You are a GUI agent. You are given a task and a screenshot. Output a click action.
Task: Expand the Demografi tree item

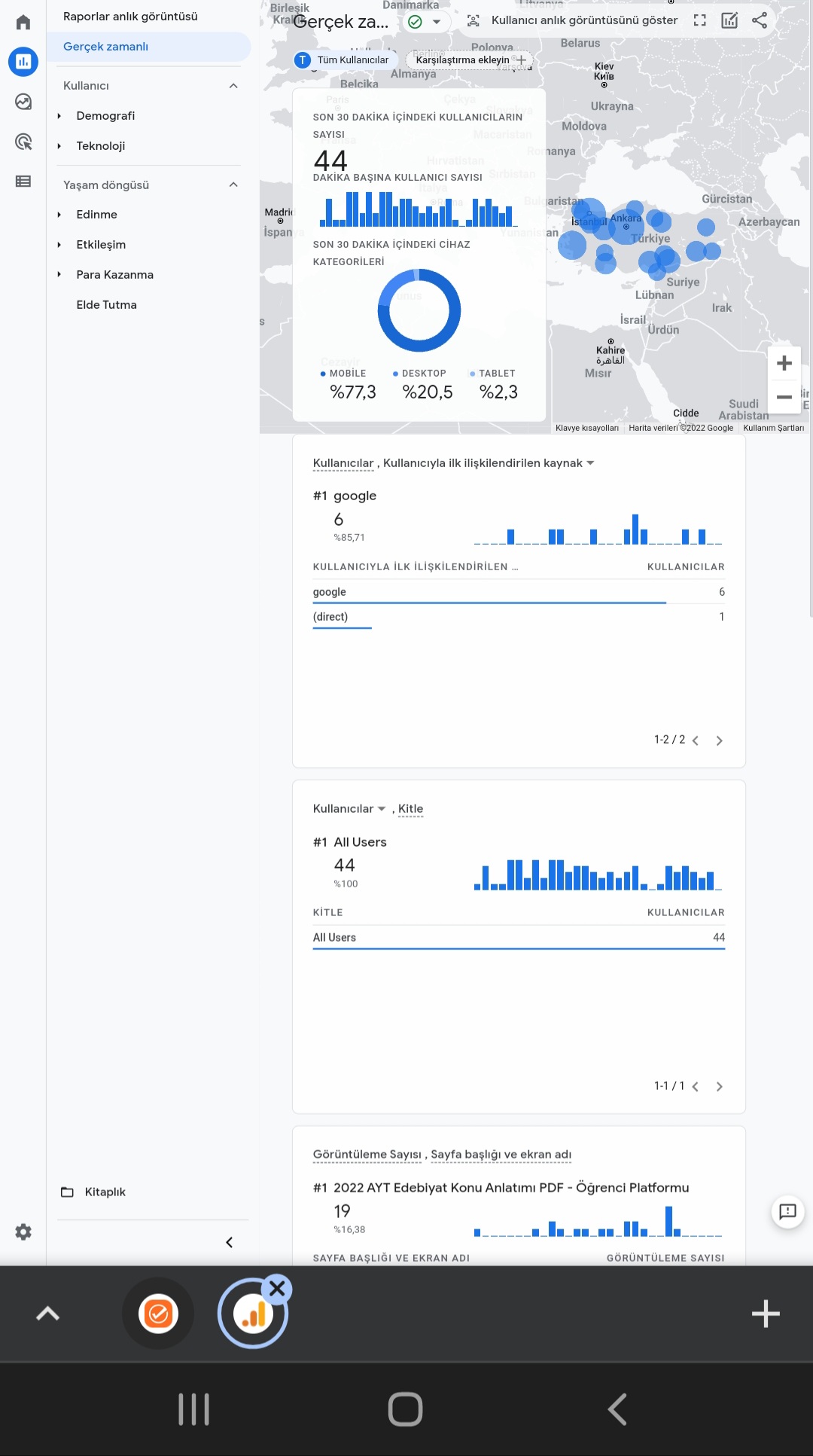[59, 116]
